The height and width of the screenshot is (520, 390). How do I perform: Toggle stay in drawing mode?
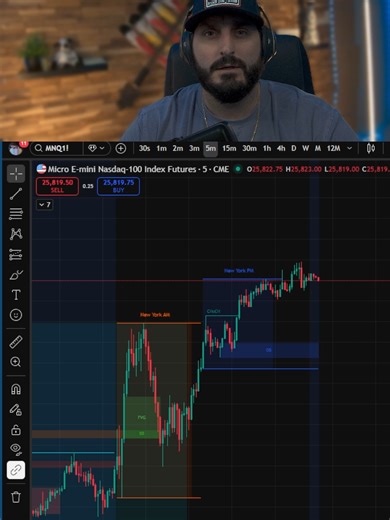(x=16, y=410)
